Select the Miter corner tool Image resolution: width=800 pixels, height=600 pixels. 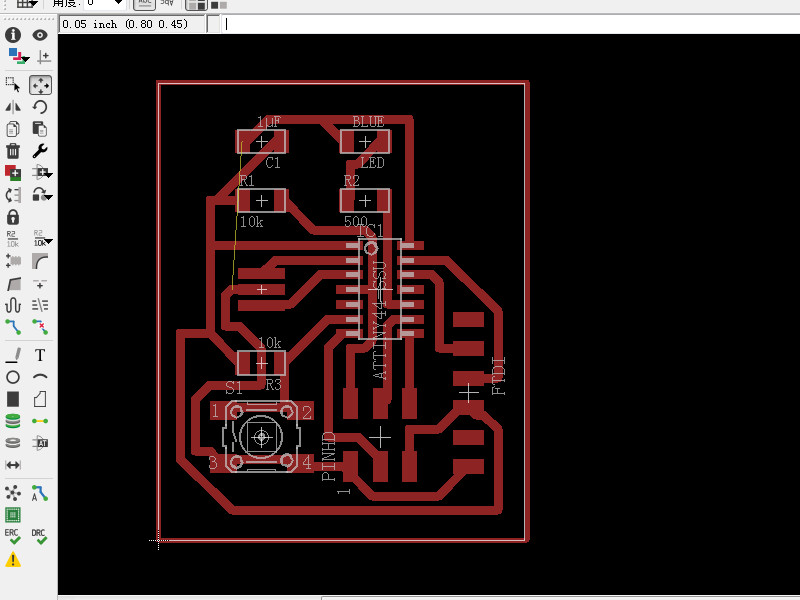[40, 261]
